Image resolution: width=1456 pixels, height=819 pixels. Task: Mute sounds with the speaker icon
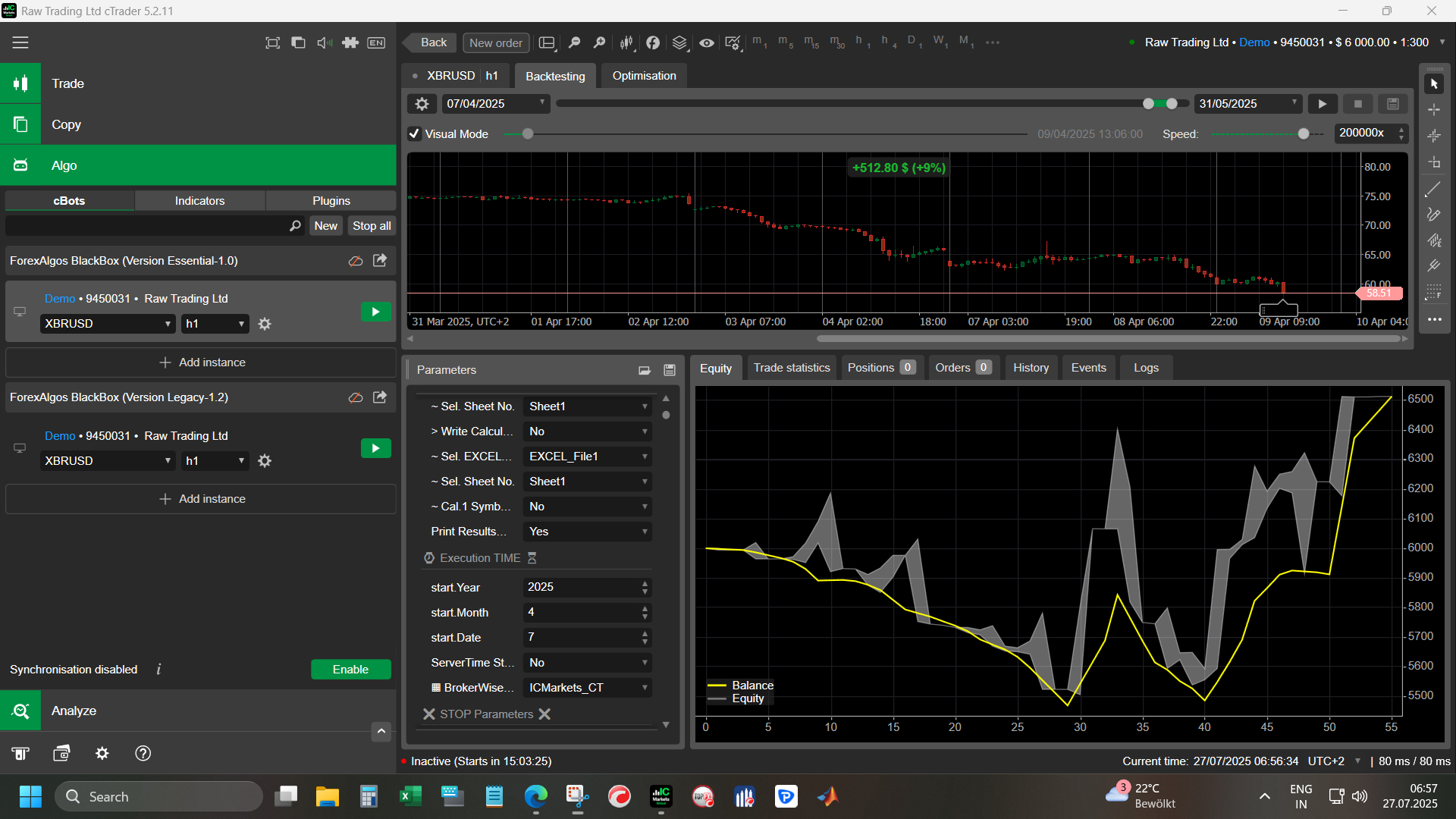tap(325, 42)
